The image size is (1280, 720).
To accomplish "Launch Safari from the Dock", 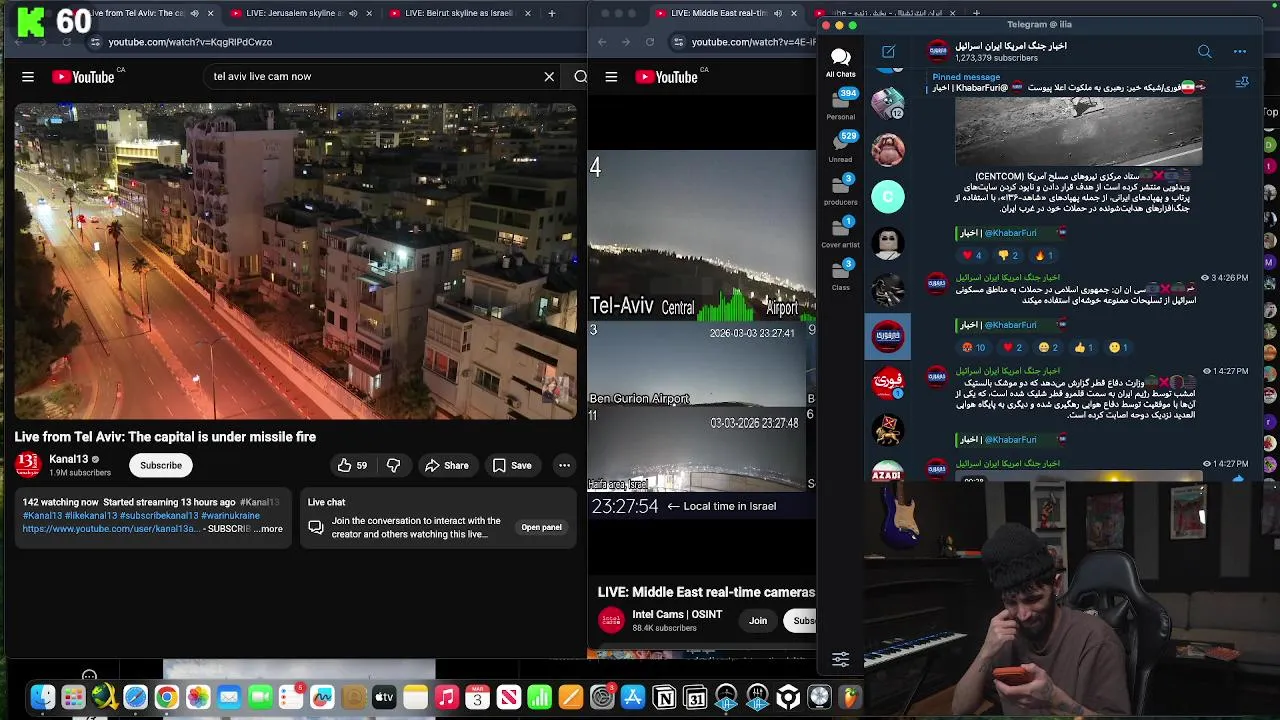I will coord(135,697).
